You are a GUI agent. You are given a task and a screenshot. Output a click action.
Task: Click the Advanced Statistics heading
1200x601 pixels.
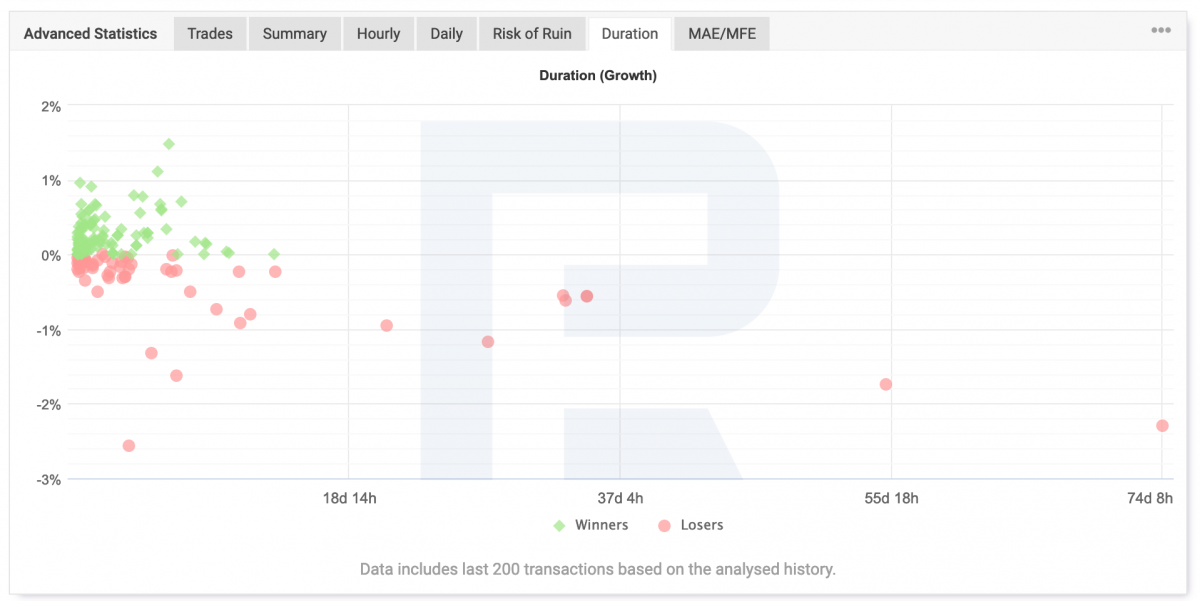click(x=90, y=34)
